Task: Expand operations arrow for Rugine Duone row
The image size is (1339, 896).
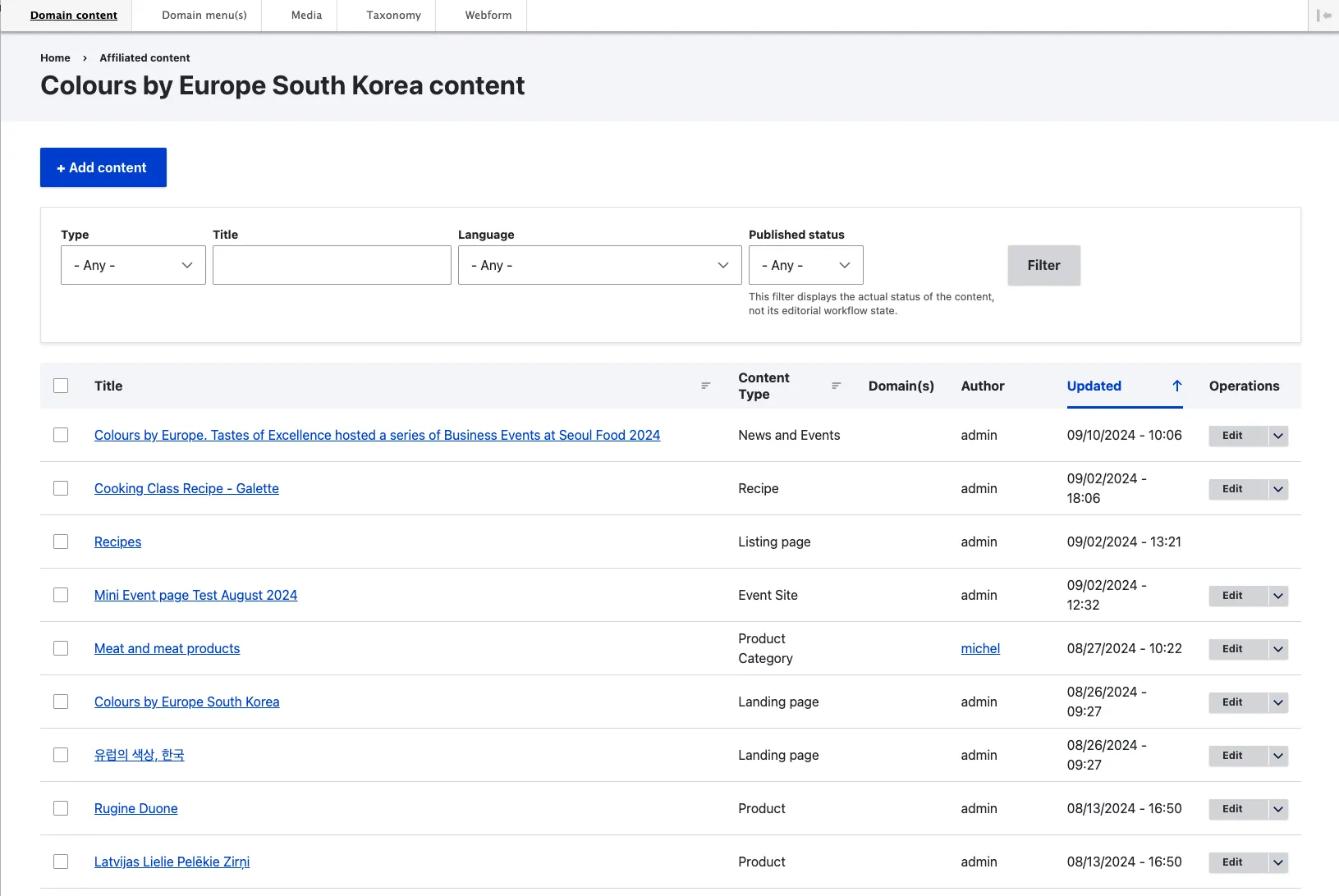Action: [1277, 809]
